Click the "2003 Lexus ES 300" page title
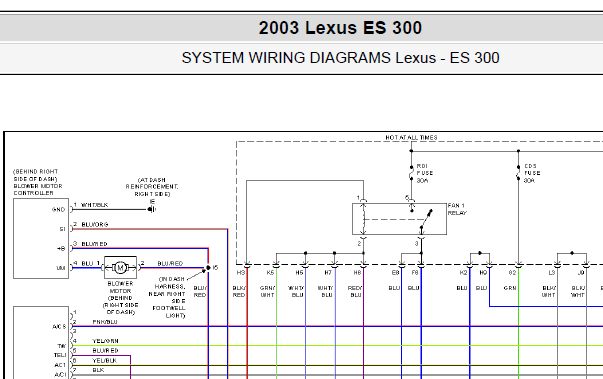 [340, 28]
